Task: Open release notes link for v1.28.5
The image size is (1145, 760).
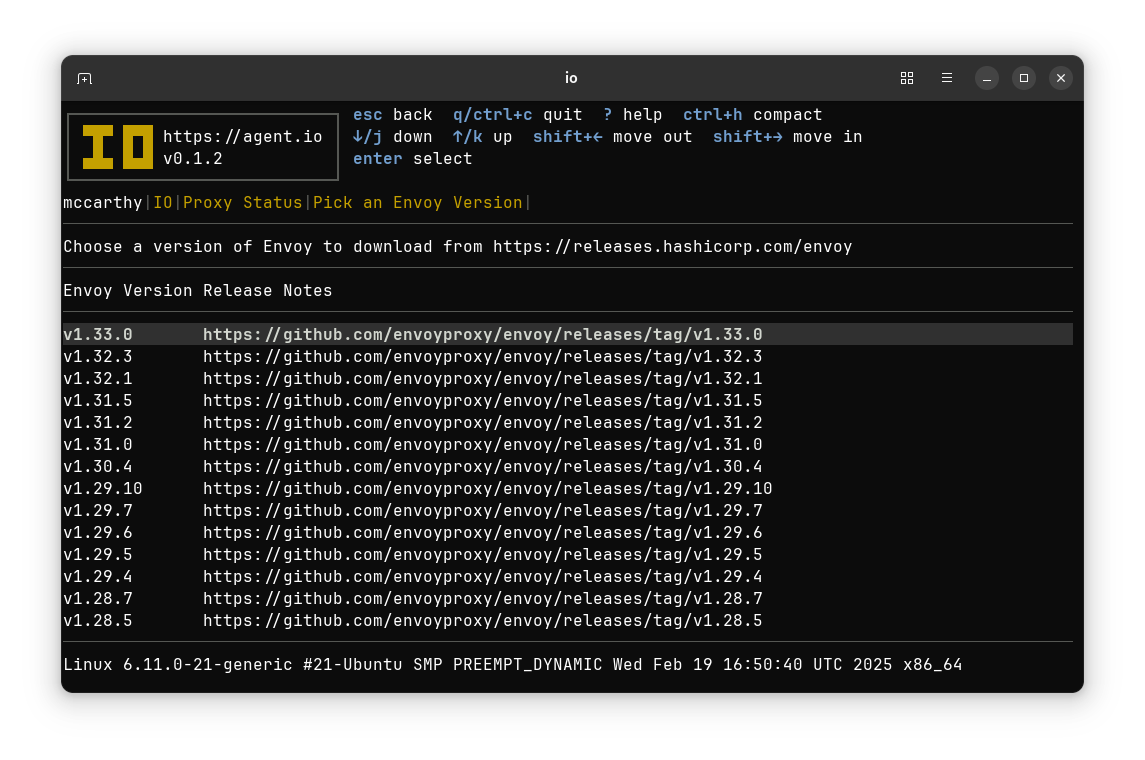Action: [483, 621]
